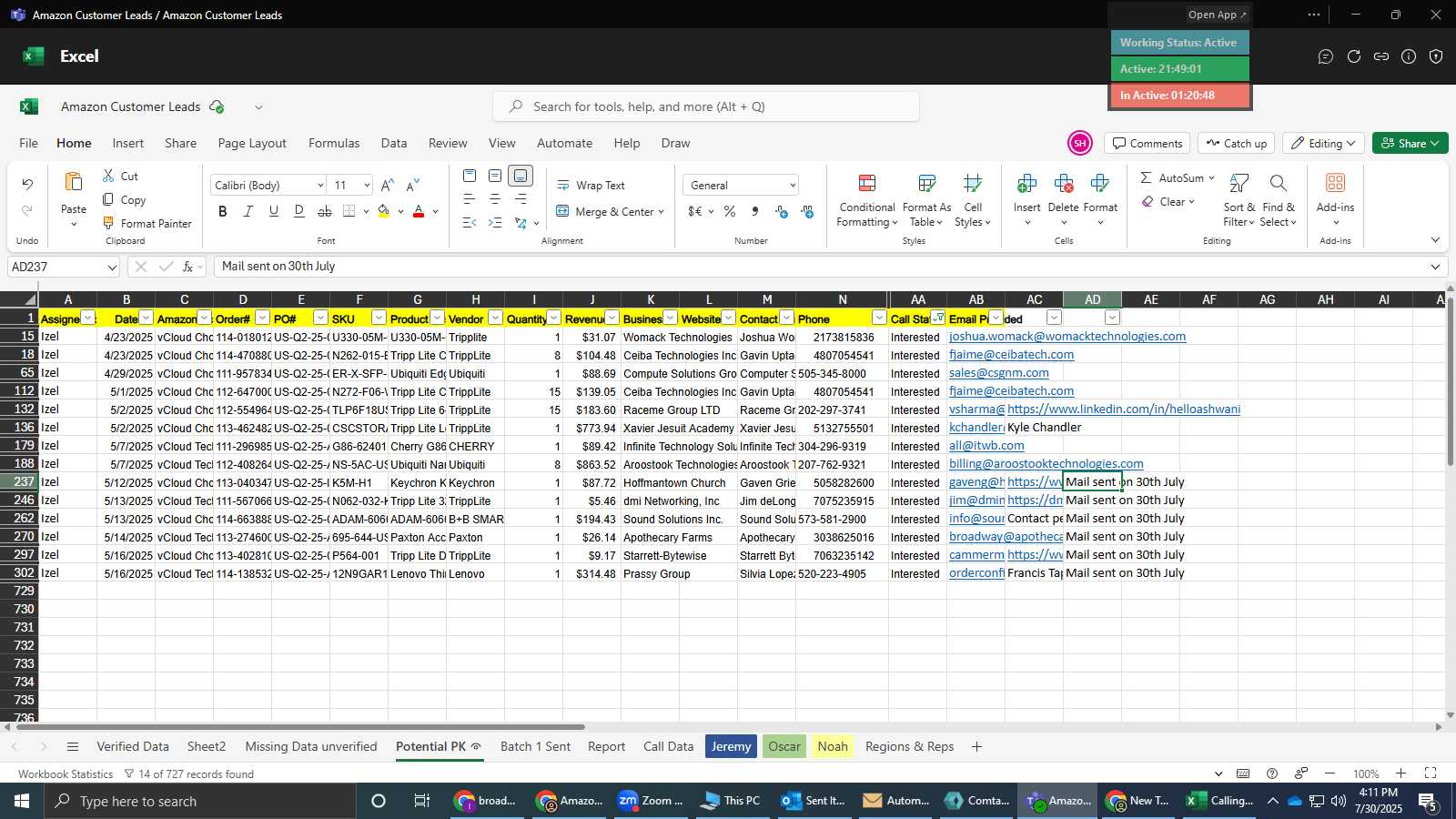This screenshot has height=819, width=1456.
Task: Activate the Format Painter brush
Action: [108, 223]
